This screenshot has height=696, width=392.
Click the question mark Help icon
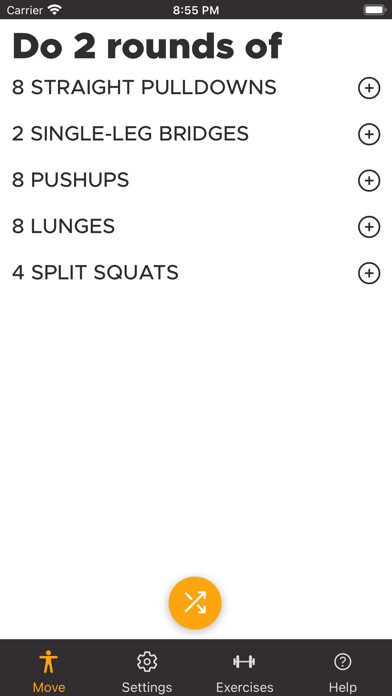[343, 661]
